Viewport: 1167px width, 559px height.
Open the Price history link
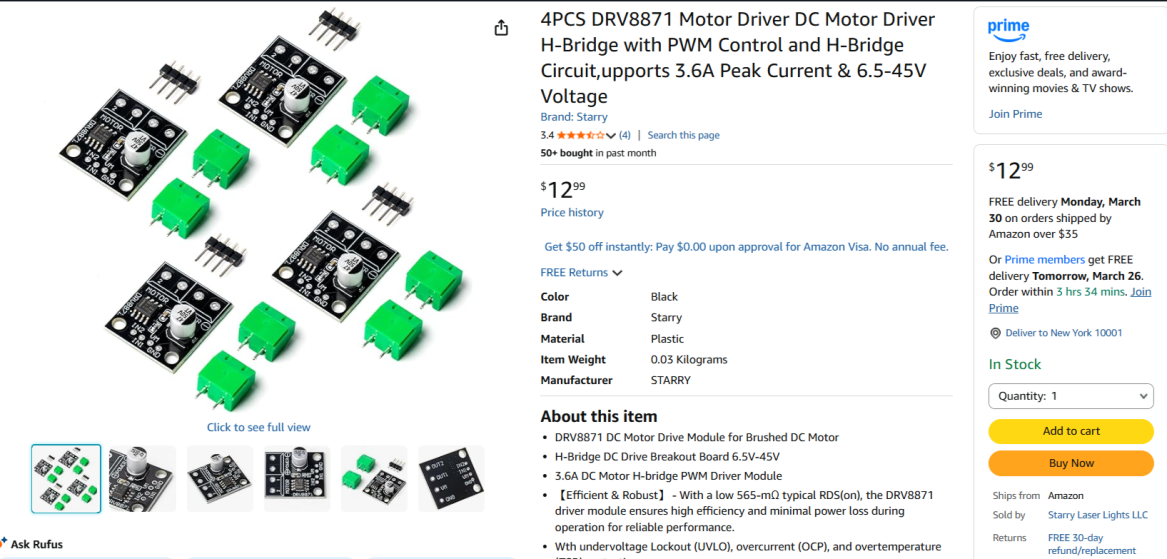pyautogui.click(x=572, y=212)
